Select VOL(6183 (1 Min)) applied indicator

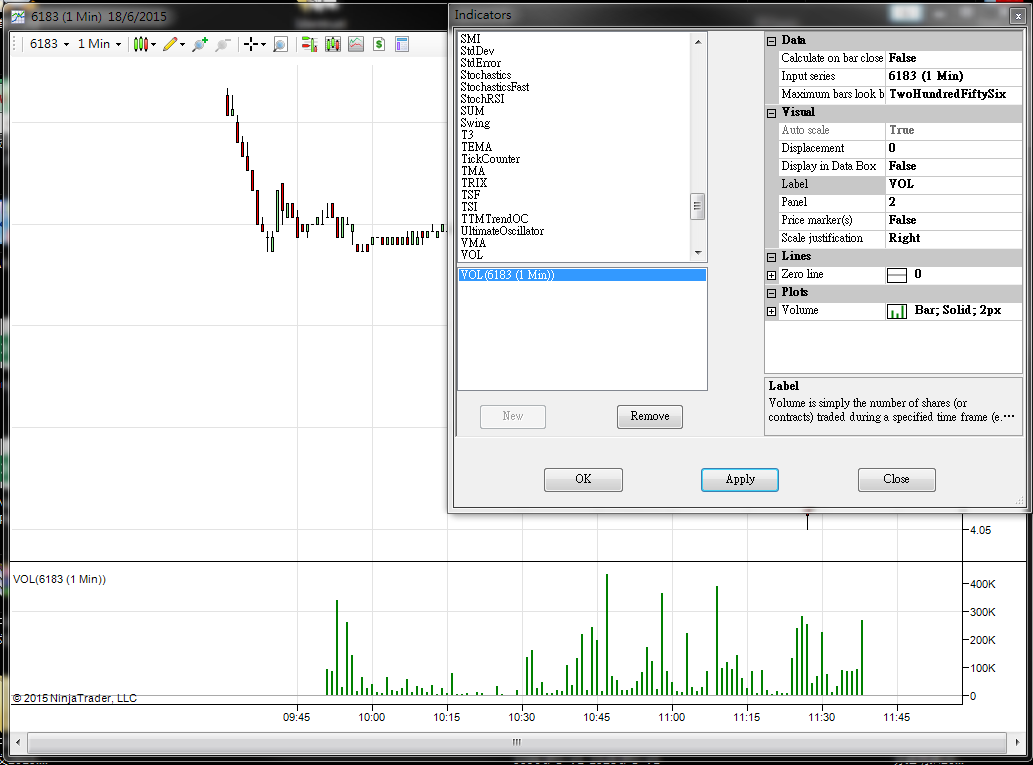pos(582,275)
